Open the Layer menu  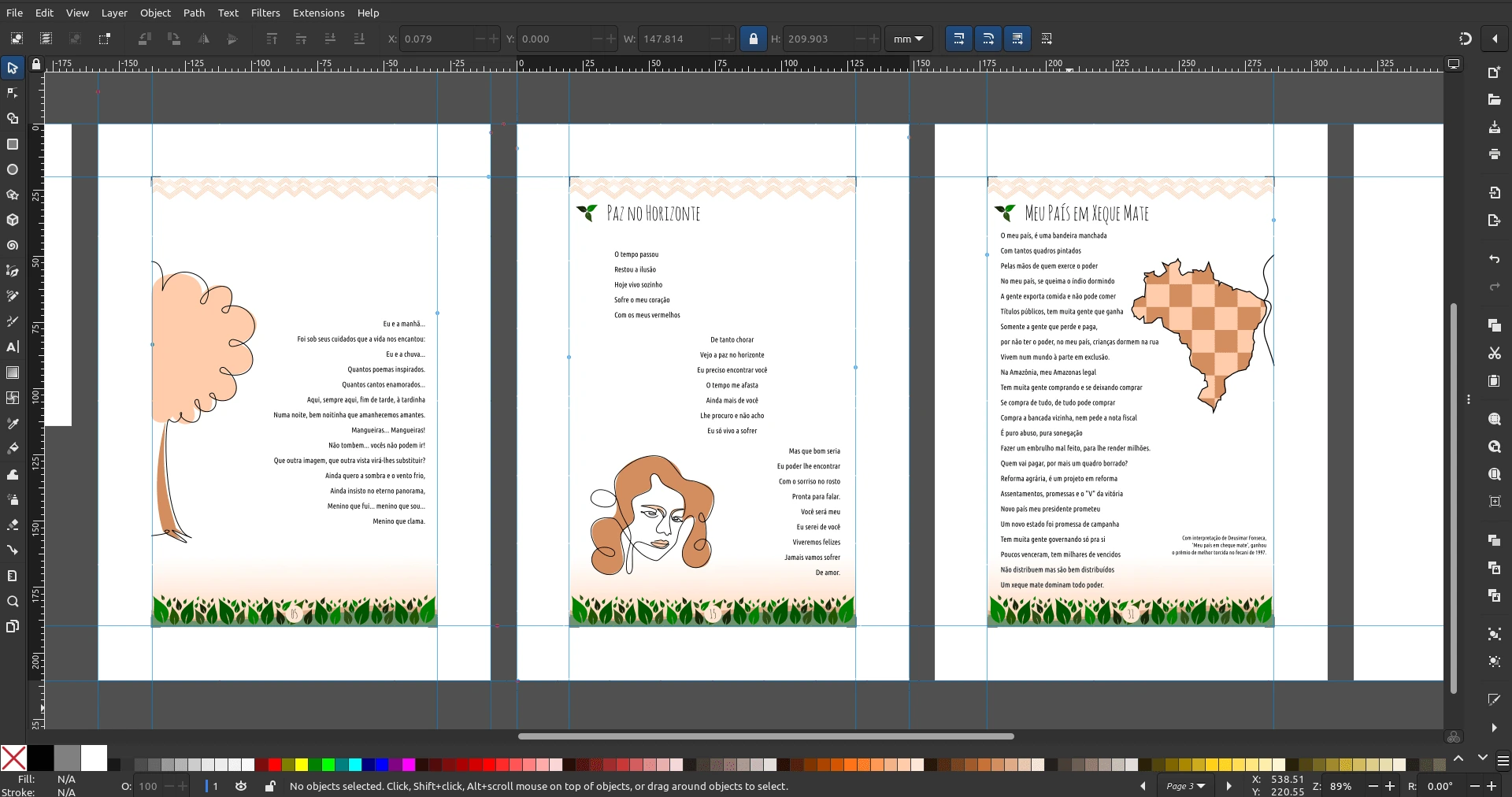click(114, 13)
